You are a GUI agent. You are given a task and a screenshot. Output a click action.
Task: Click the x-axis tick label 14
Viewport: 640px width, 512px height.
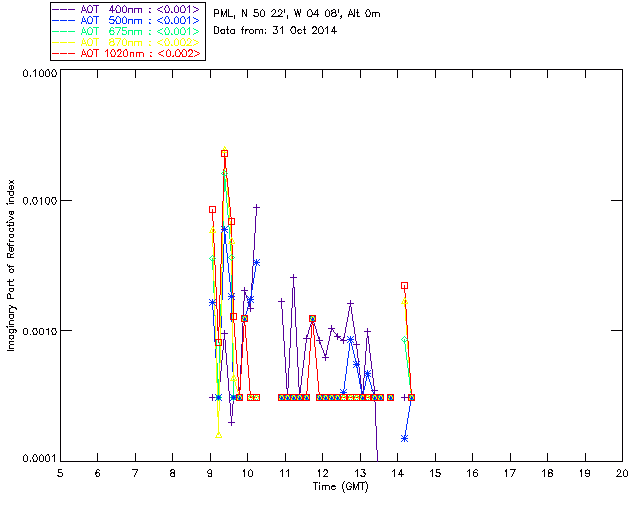398,473
